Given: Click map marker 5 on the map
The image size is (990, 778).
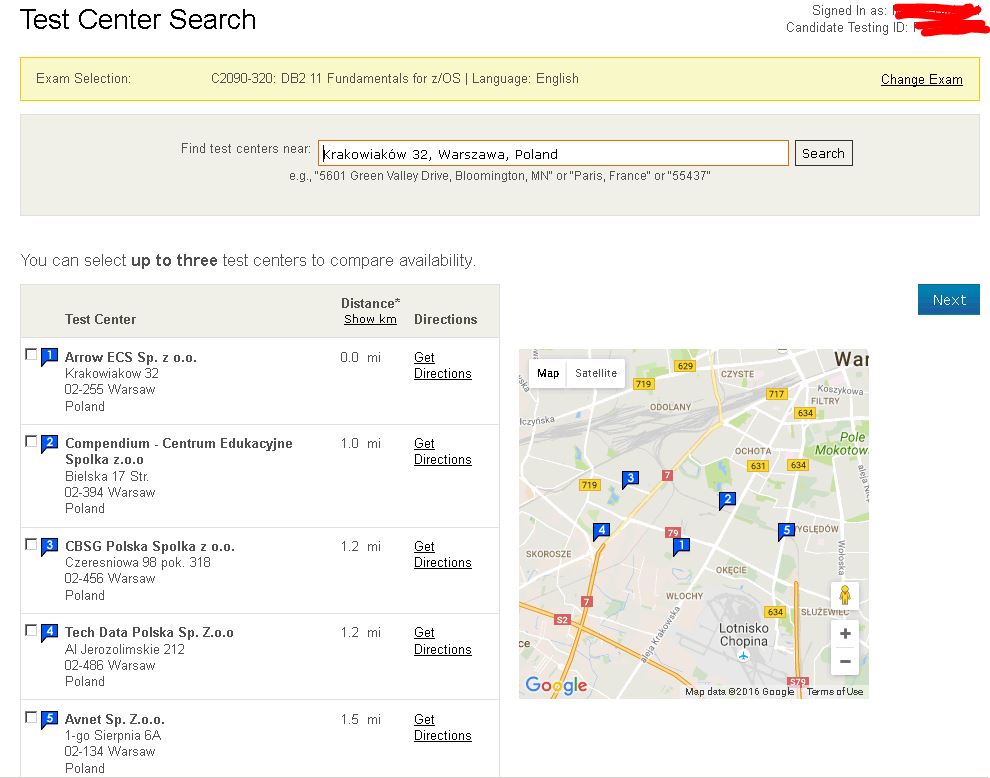Looking at the screenshot, I should pyautogui.click(x=785, y=532).
